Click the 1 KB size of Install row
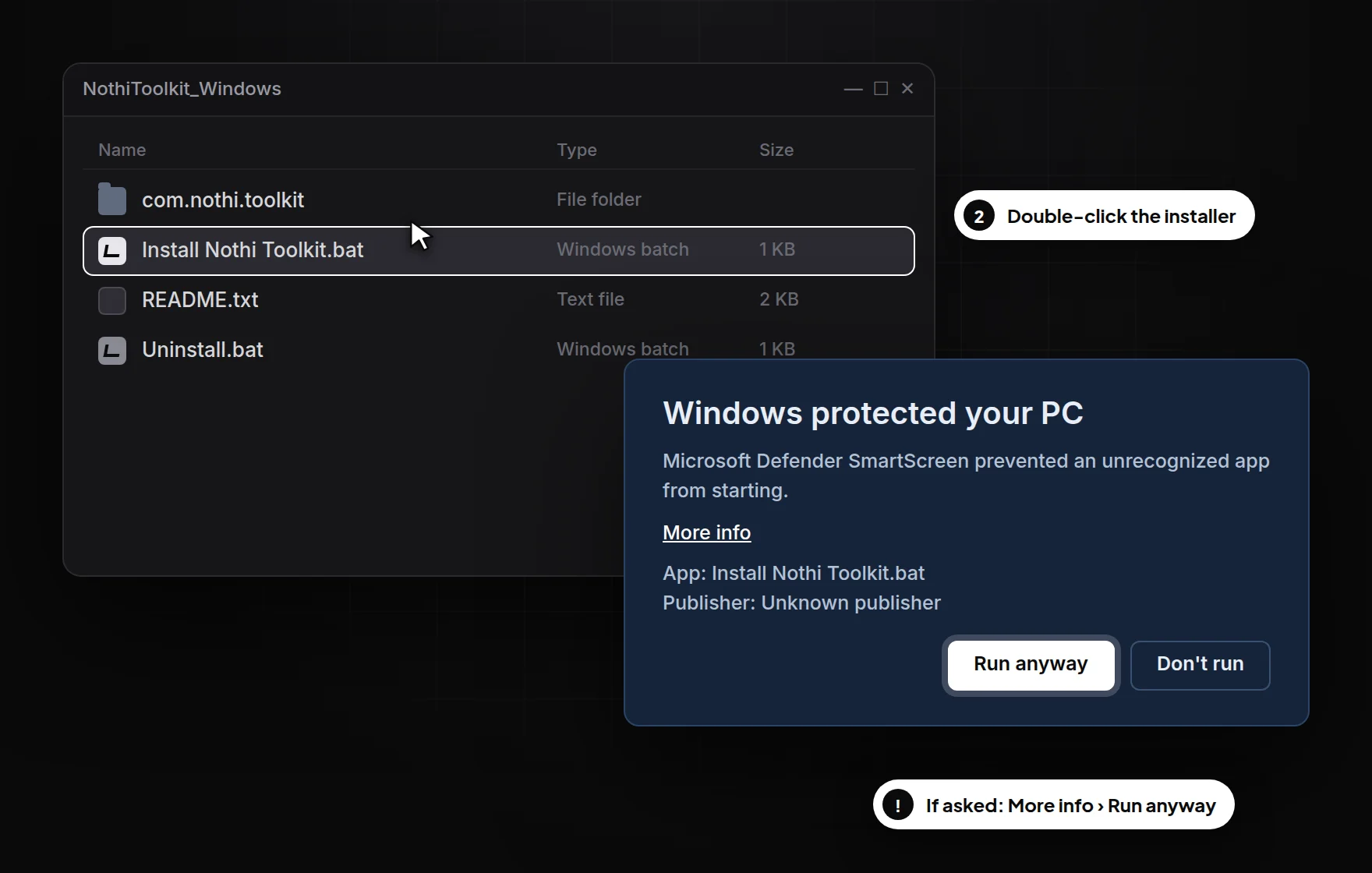This screenshot has height=873, width=1372. (x=777, y=249)
